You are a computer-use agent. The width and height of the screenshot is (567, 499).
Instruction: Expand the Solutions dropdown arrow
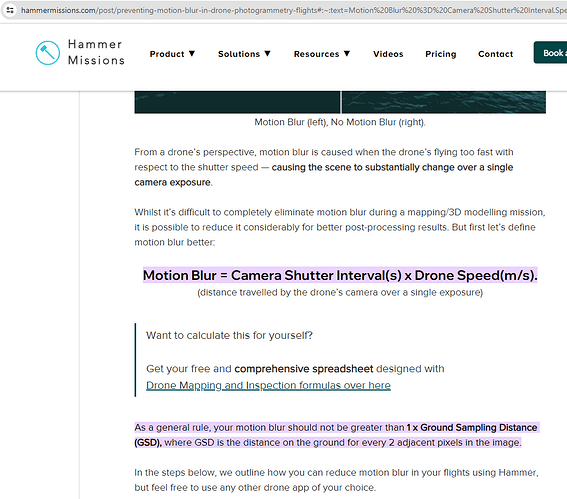(x=267, y=54)
